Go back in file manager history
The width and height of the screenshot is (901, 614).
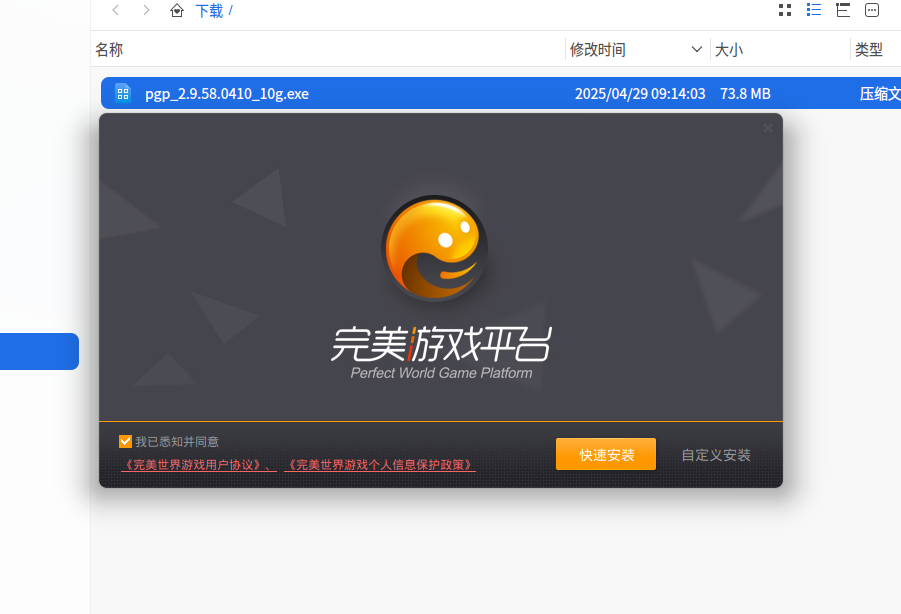coord(115,10)
